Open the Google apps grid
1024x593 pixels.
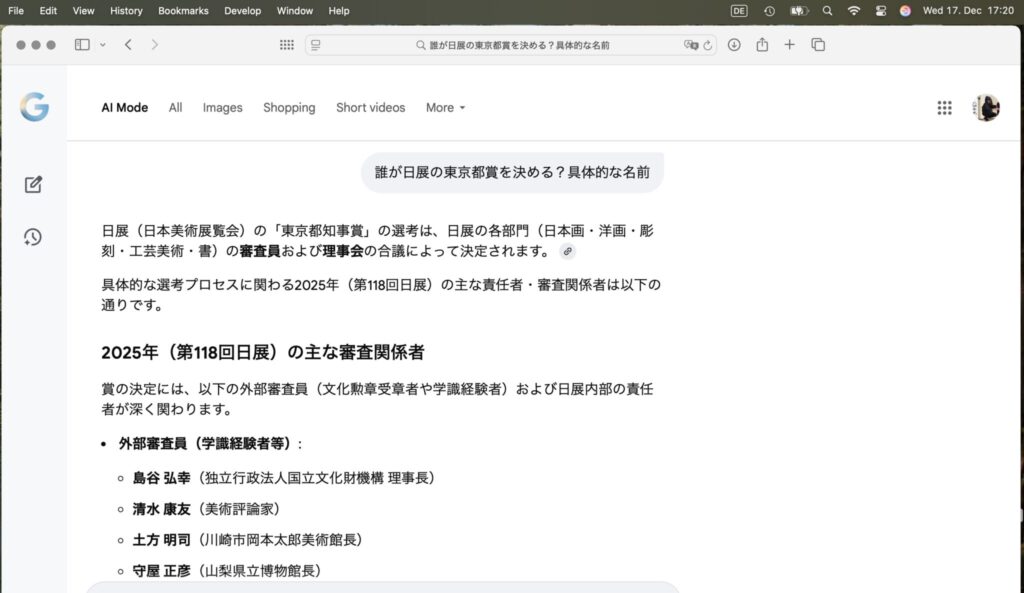point(944,108)
